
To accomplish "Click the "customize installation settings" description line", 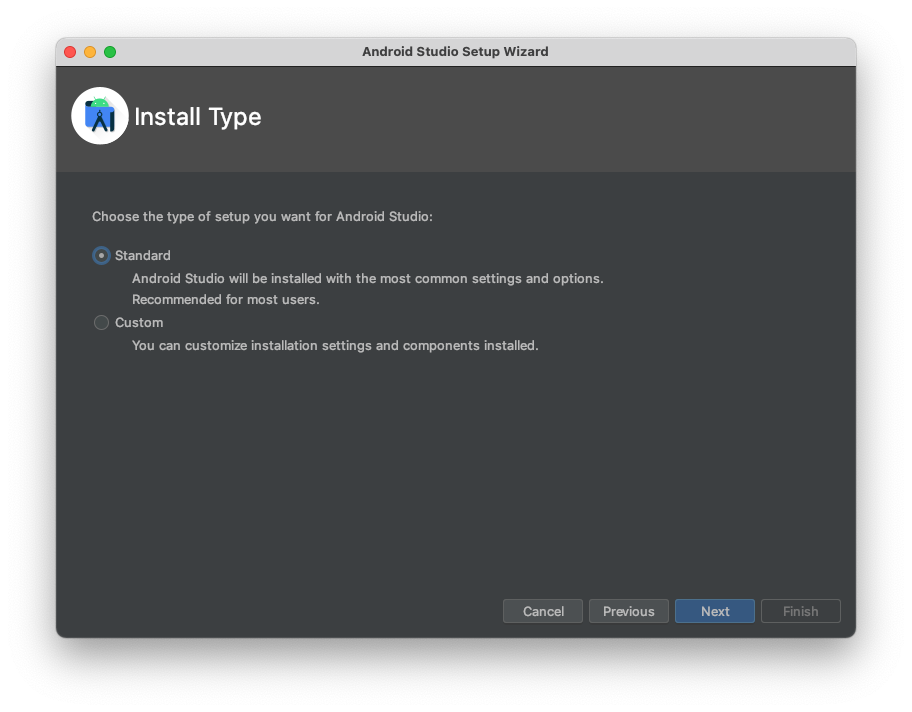I will (x=335, y=346).
